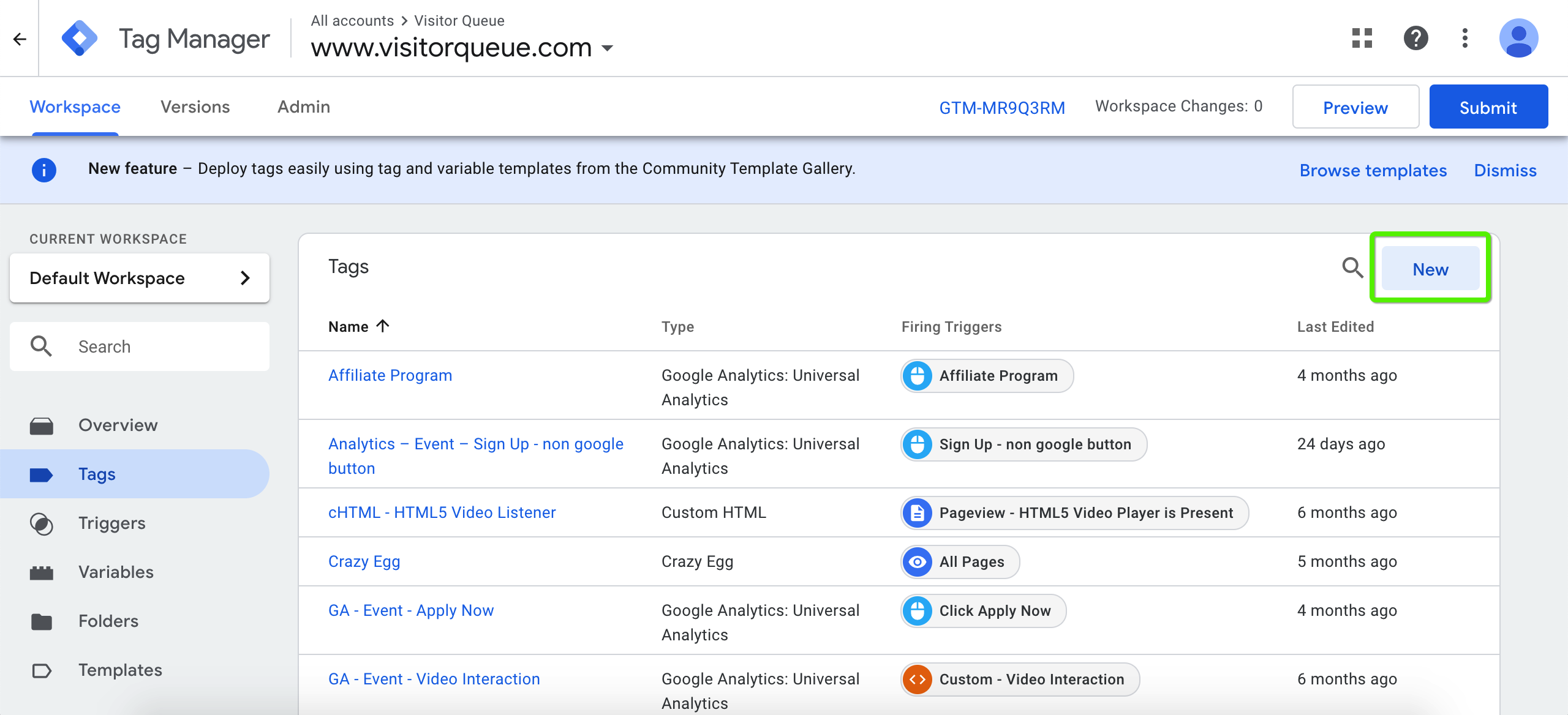Viewport: 1568px width, 715px height.
Task: Click the Templates sidebar icon
Action: click(x=42, y=670)
